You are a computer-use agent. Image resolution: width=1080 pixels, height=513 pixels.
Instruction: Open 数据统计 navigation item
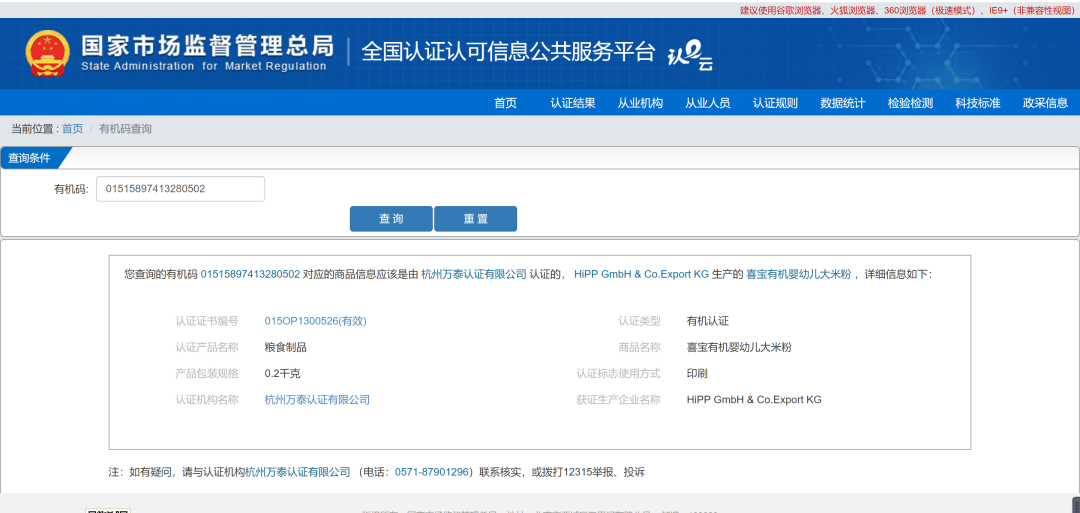(x=842, y=103)
